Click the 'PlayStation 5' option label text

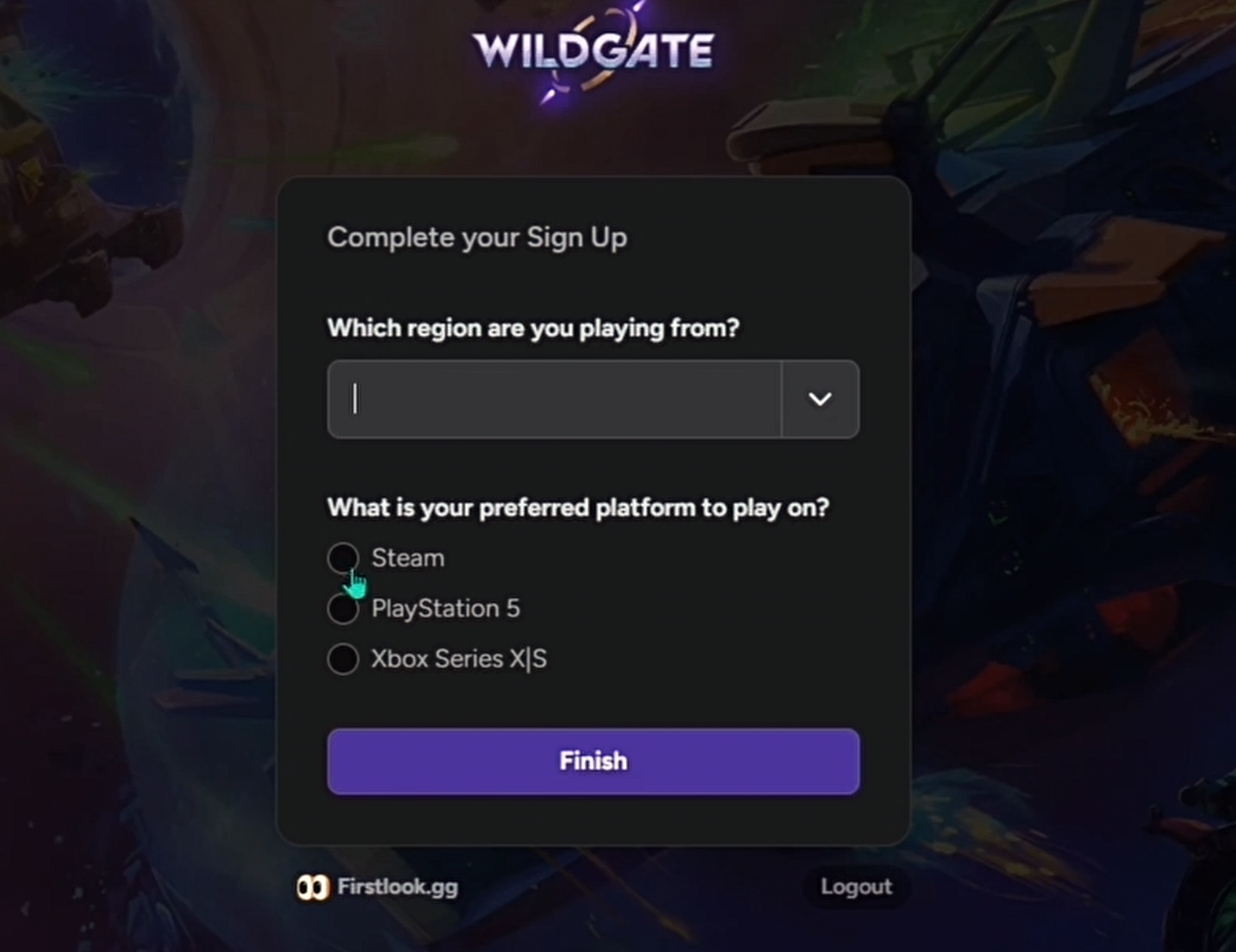tap(446, 609)
